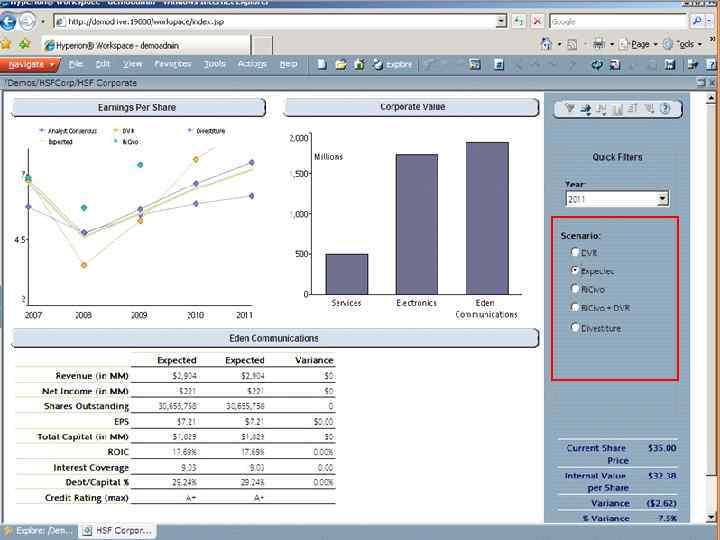The image size is (720, 540).
Task: Click the Save icon in Workspace toolbar
Action: [670, 65]
